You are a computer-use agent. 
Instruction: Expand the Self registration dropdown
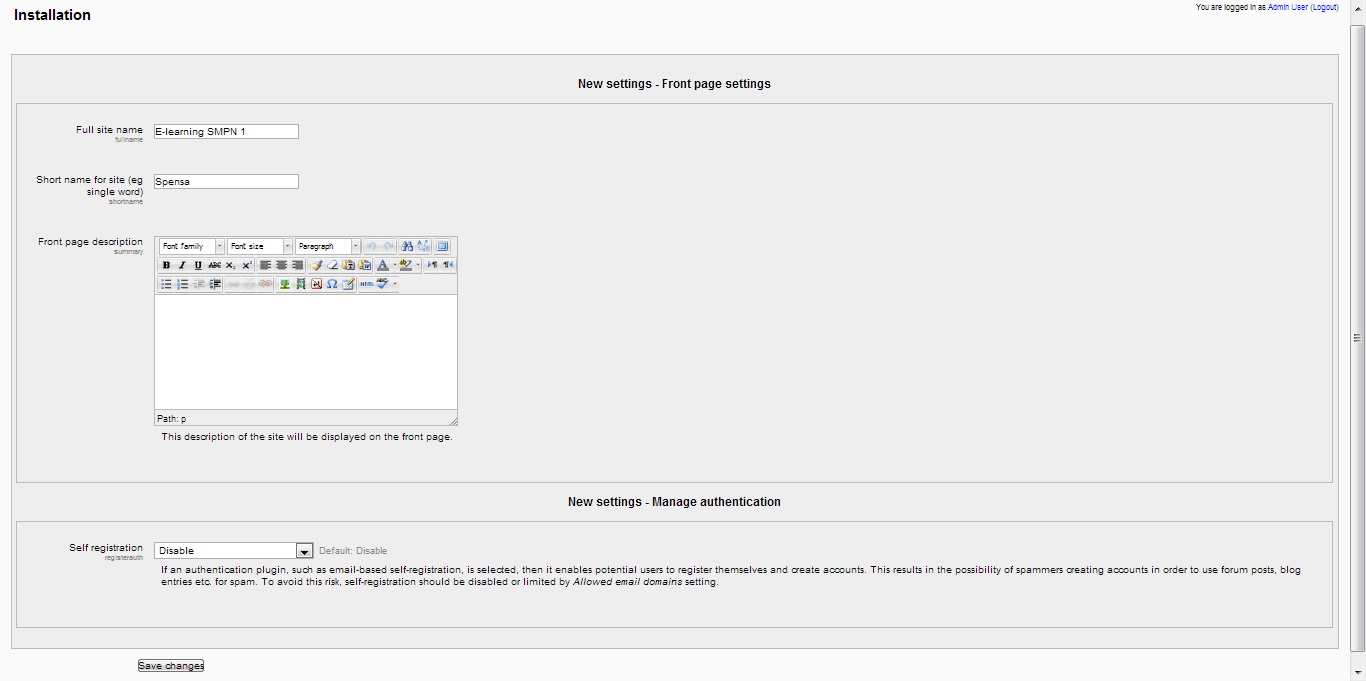click(305, 551)
